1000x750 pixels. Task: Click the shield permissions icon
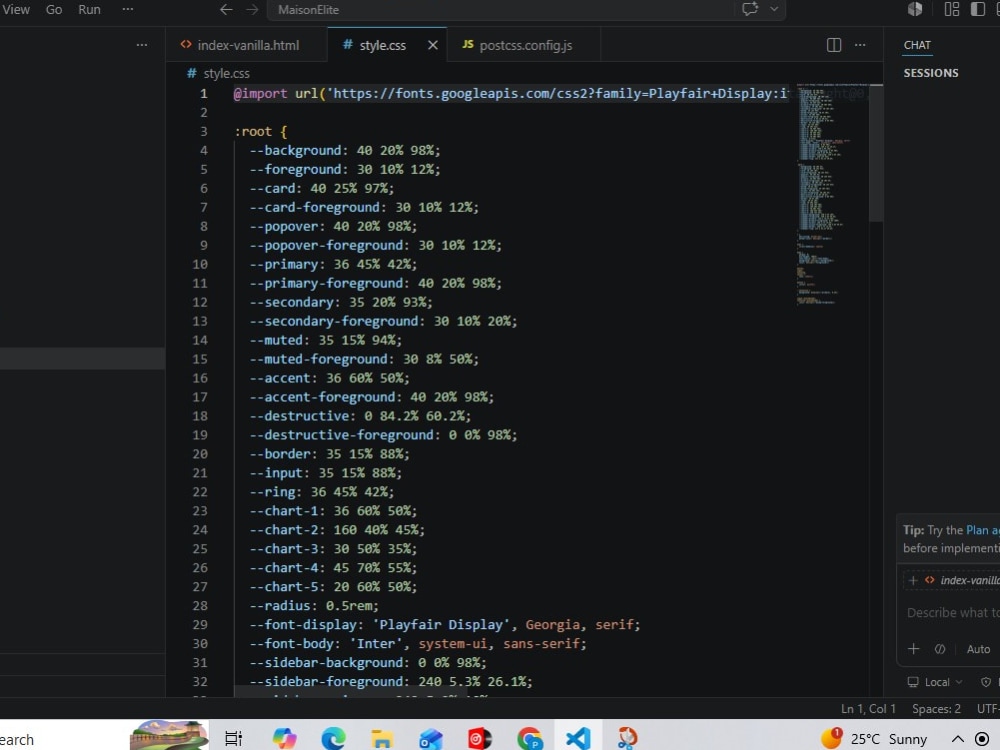pyautogui.click(x=986, y=682)
